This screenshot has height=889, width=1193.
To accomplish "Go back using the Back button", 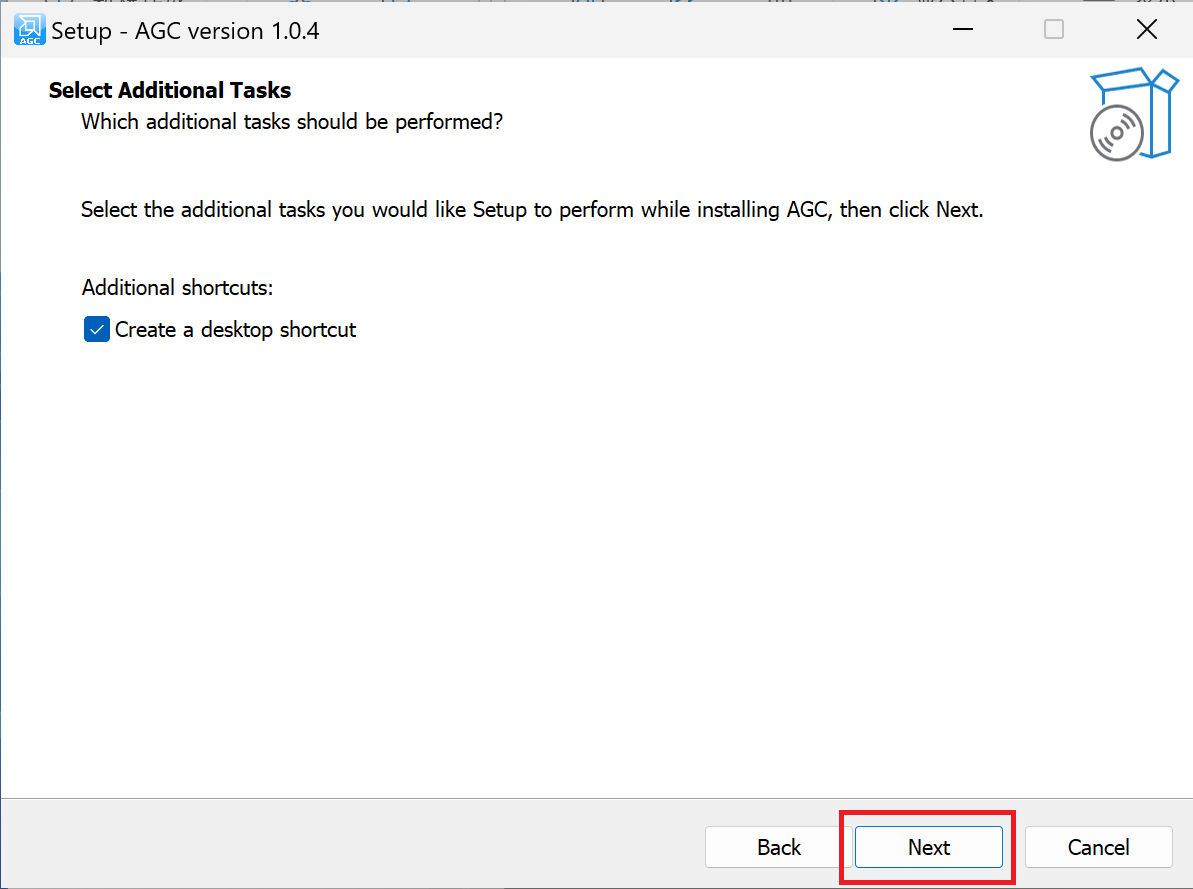I will [779, 847].
